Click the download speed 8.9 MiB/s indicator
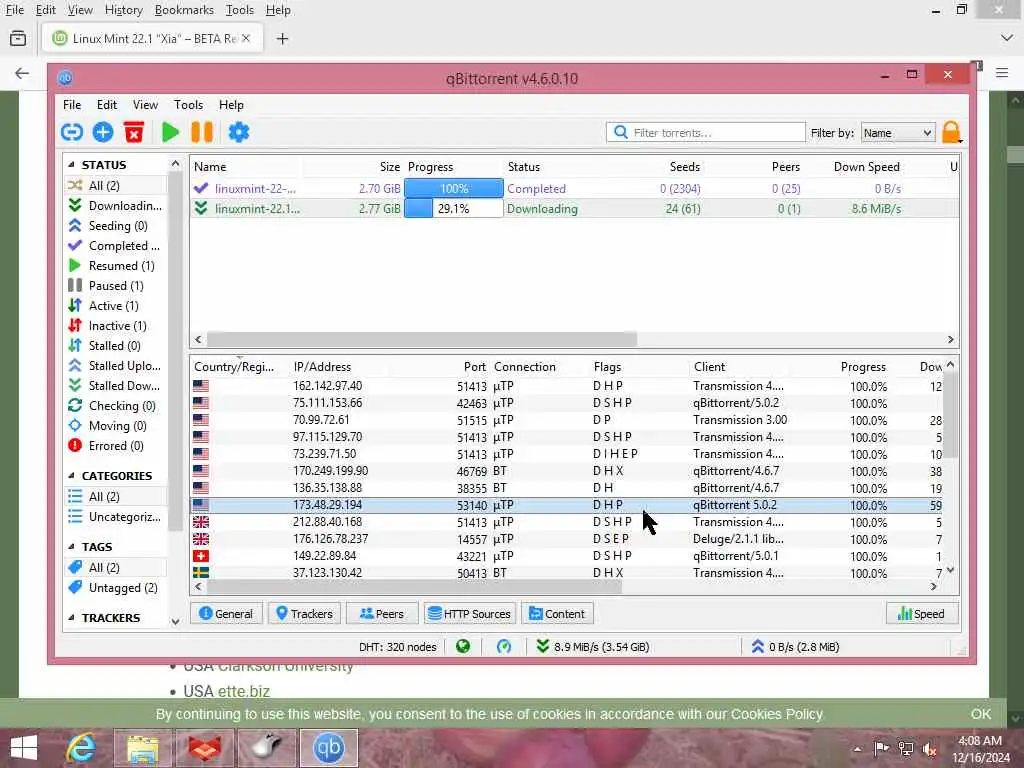This screenshot has height=768, width=1024. [x=592, y=647]
